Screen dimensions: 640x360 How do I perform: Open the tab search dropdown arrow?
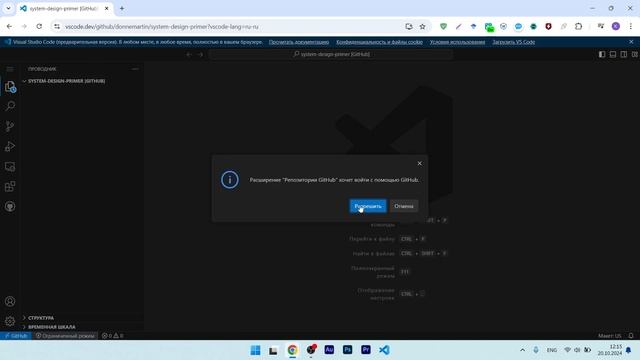tap(8, 8)
